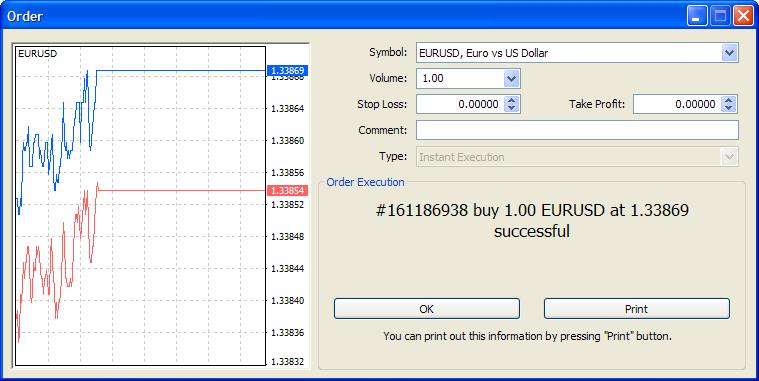Click the Symbol label

pos(388,52)
